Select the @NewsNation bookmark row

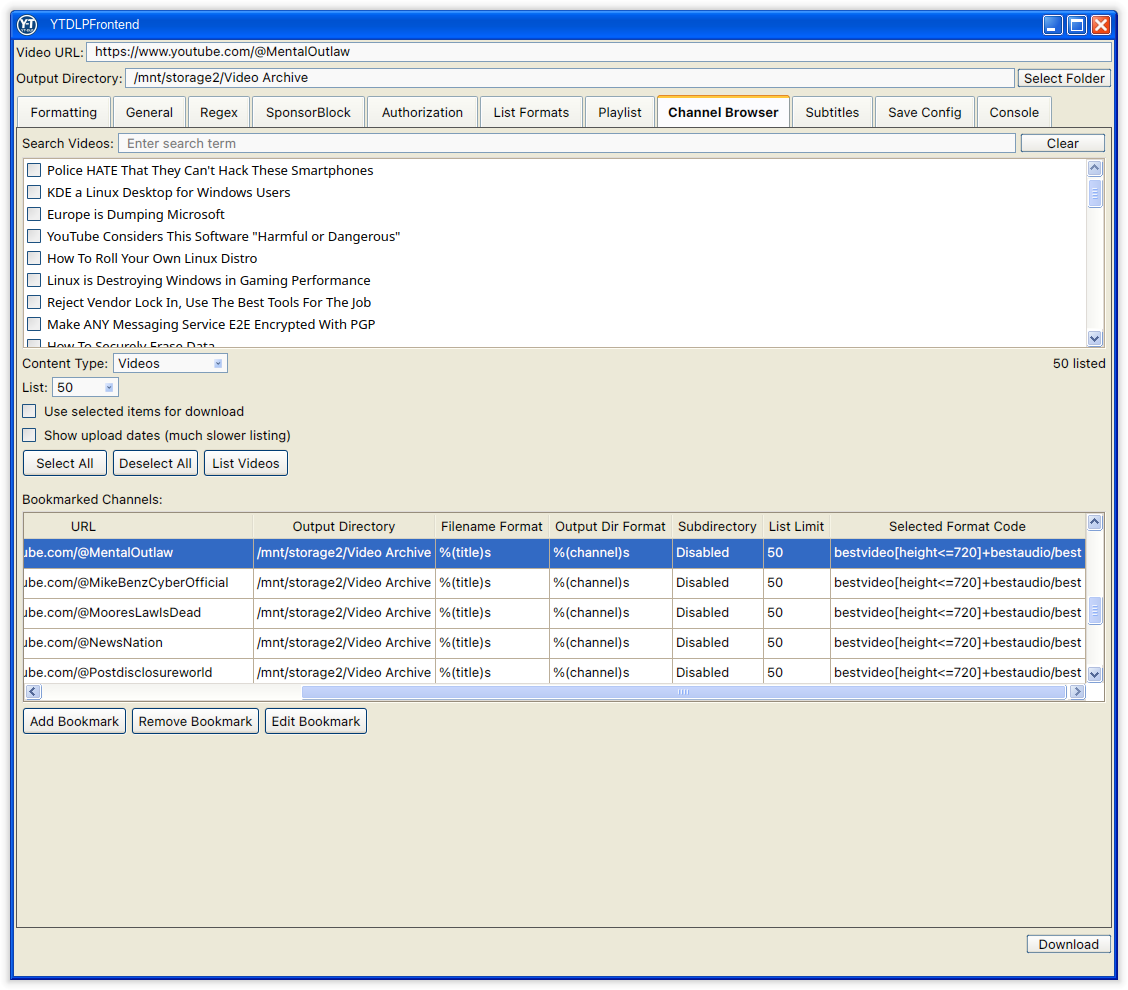(554, 642)
